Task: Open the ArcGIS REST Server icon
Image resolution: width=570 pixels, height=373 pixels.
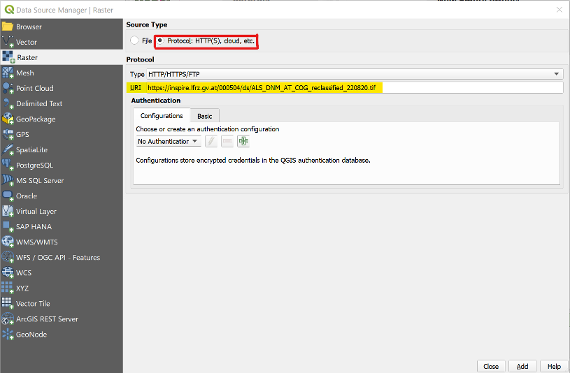Action: 7,319
